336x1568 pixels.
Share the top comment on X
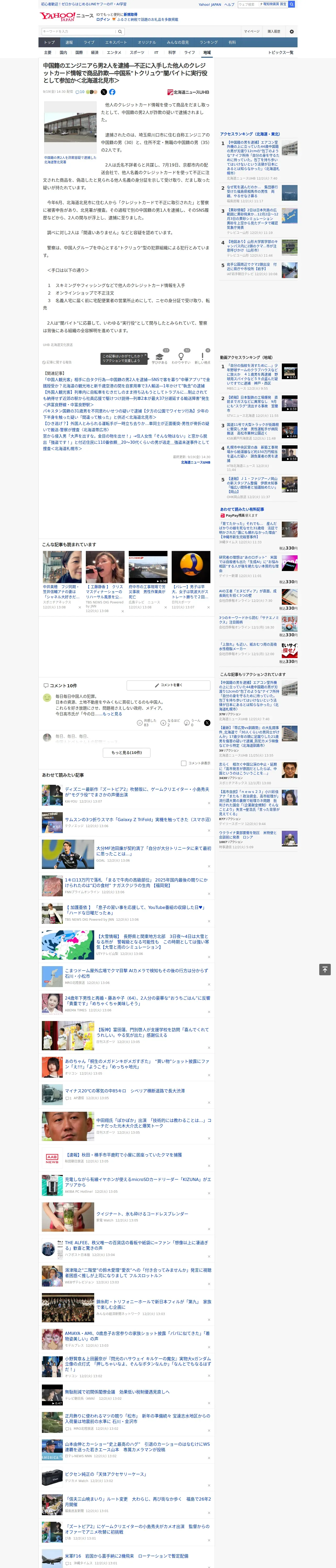[207, 723]
